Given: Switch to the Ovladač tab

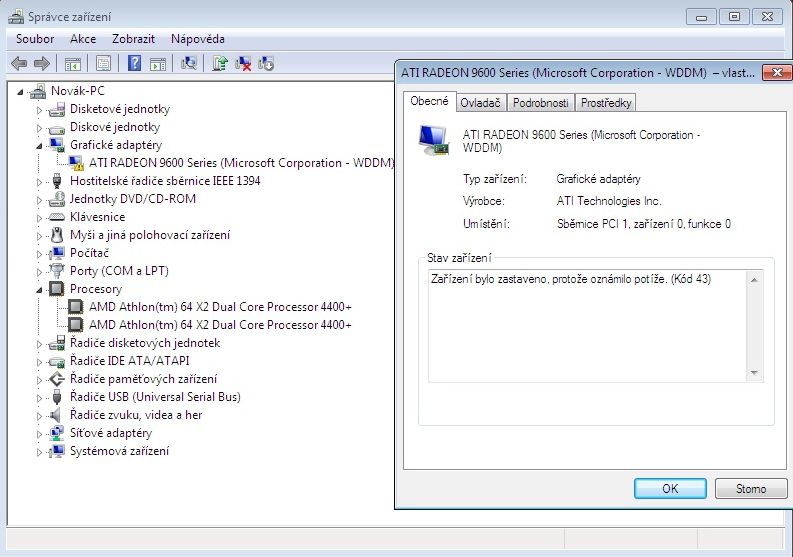Looking at the screenshot, I should coord(480,103).
